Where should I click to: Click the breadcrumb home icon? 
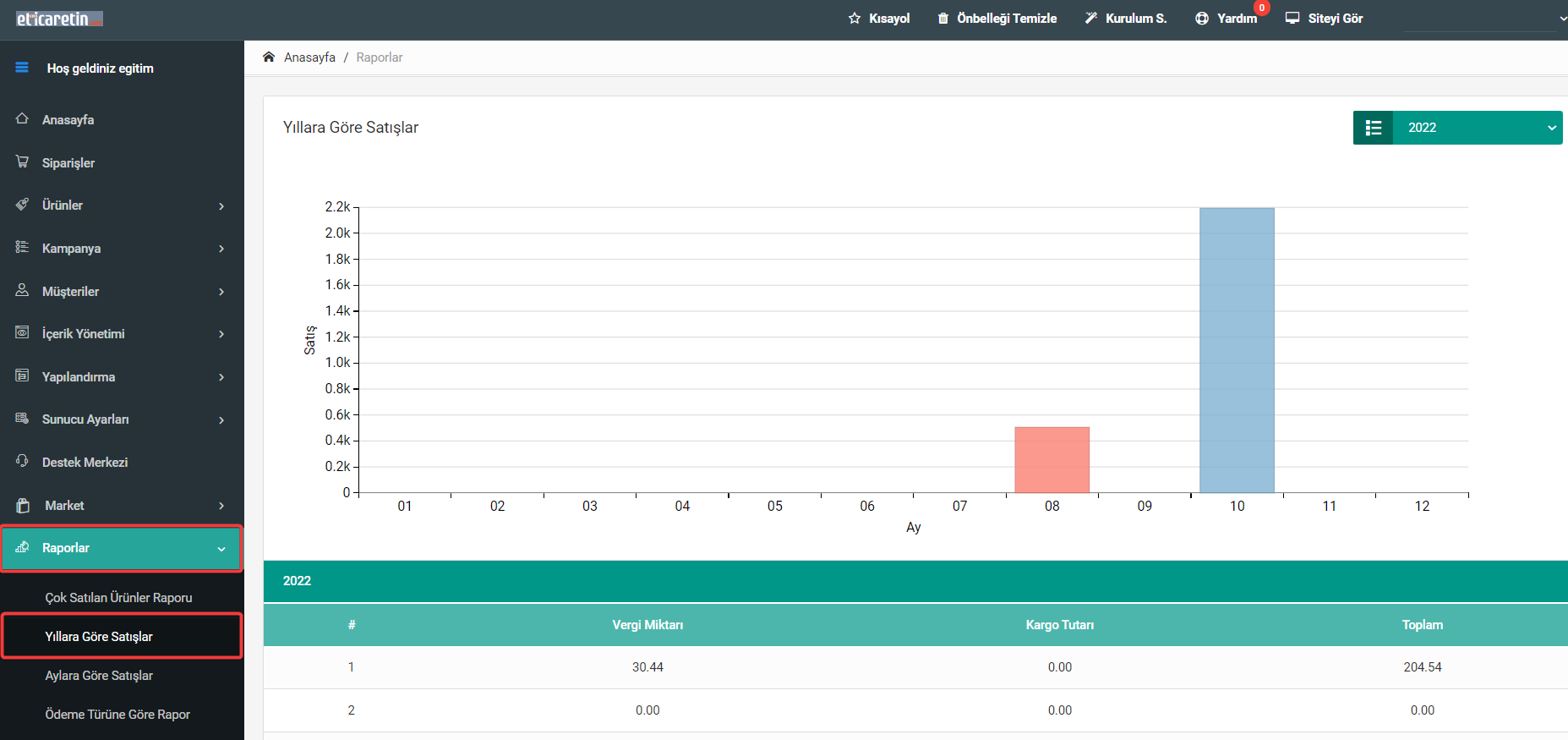[x=269, y=57]
